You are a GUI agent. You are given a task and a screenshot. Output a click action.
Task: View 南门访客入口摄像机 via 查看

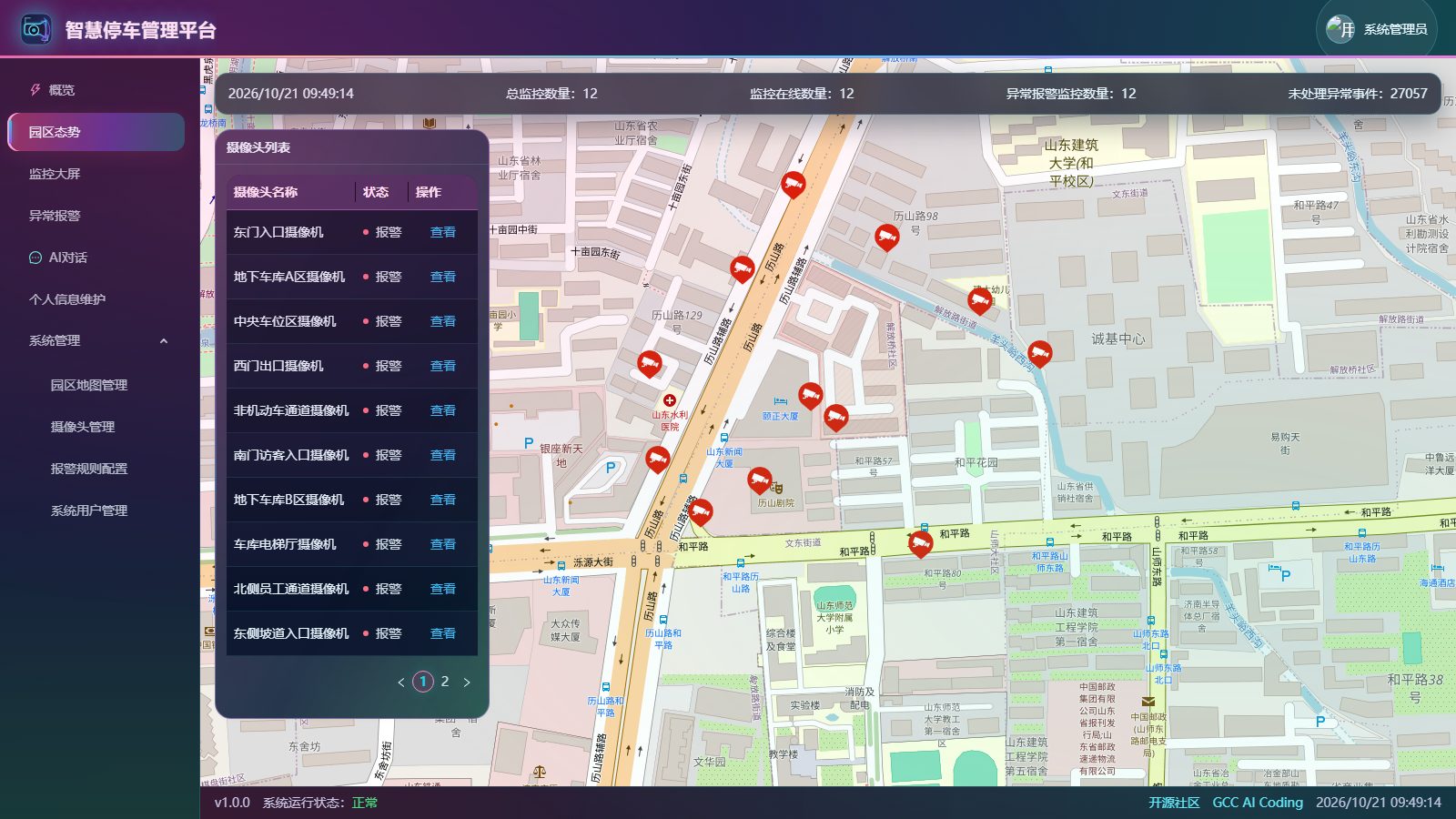(443, 455)
